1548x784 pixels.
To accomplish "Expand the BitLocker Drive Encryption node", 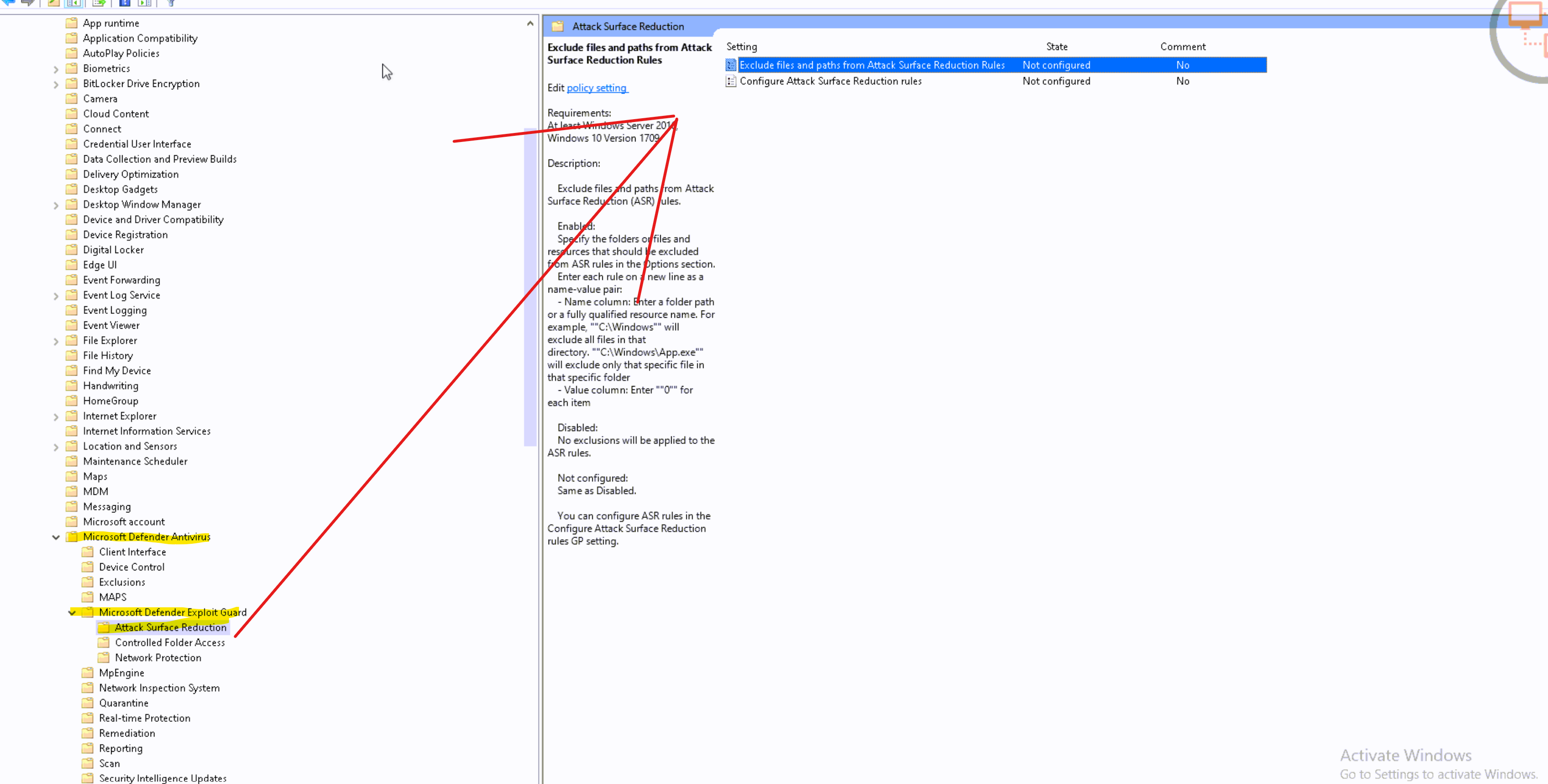I will coord(56,84).
